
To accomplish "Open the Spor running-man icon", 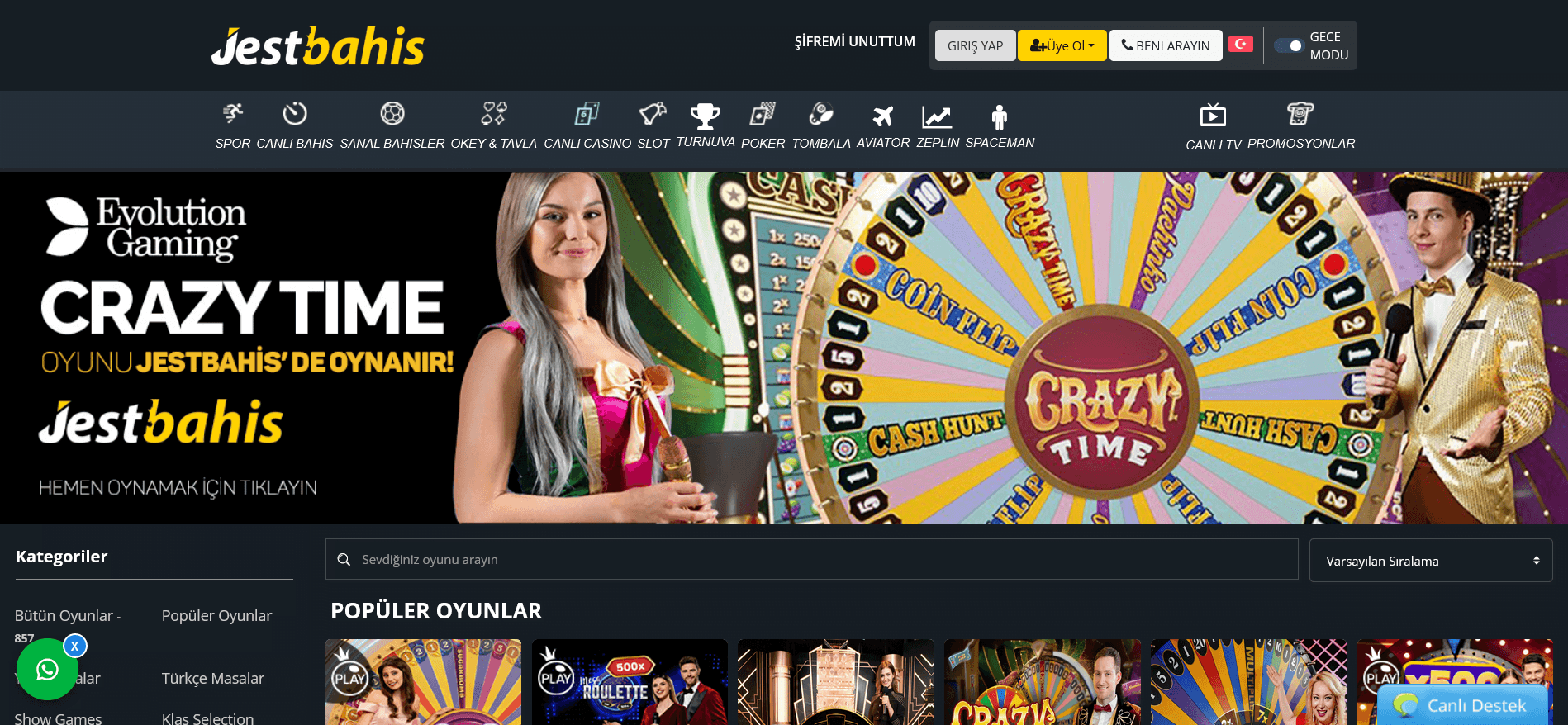I will coord(233,113).
